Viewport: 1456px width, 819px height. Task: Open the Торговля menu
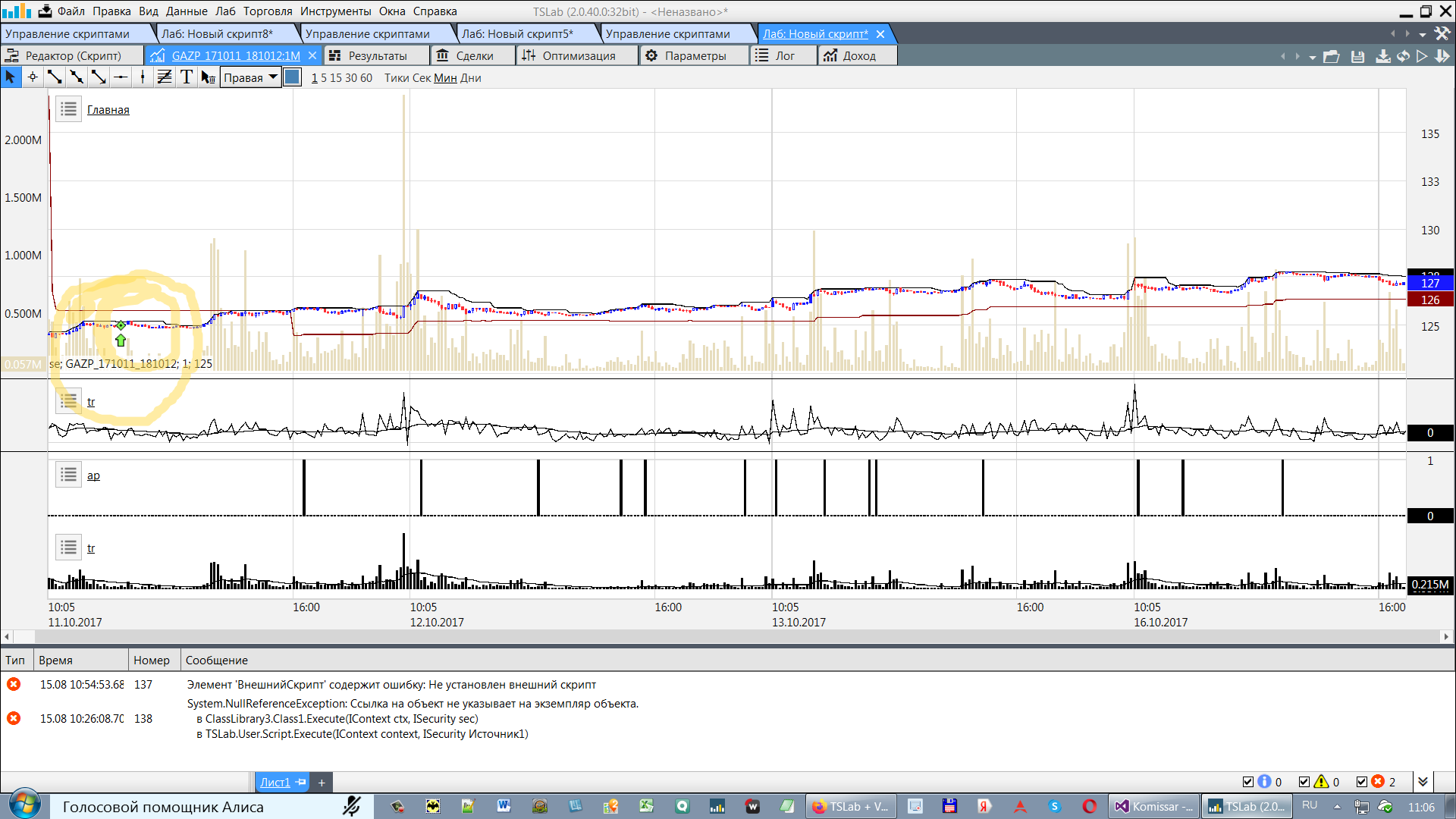268,11
